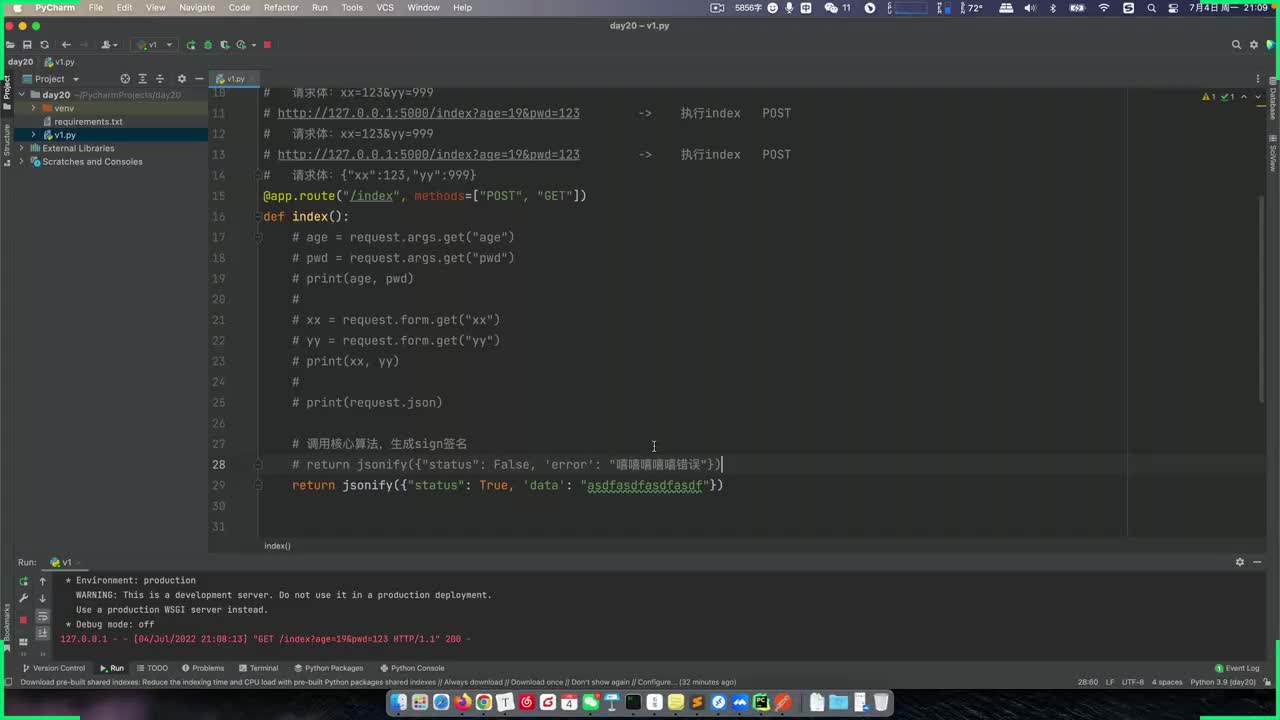Screen dimensions: 1280x720
Task: Expand the venv folder
Action: point(34,108)
